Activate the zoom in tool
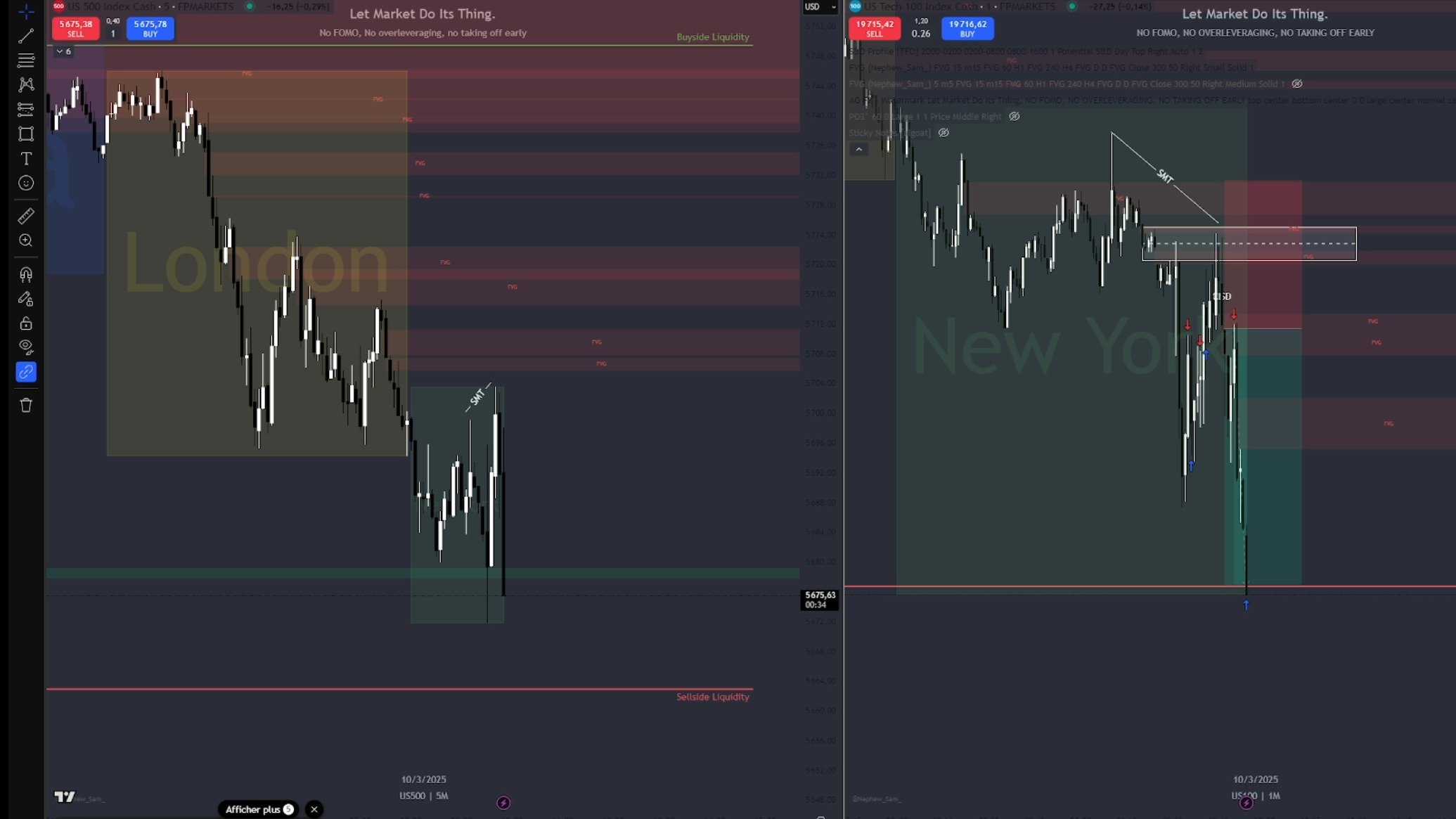Image resolution: width=1456 pixels, height=819 pixels. click(x=26, y=240)
